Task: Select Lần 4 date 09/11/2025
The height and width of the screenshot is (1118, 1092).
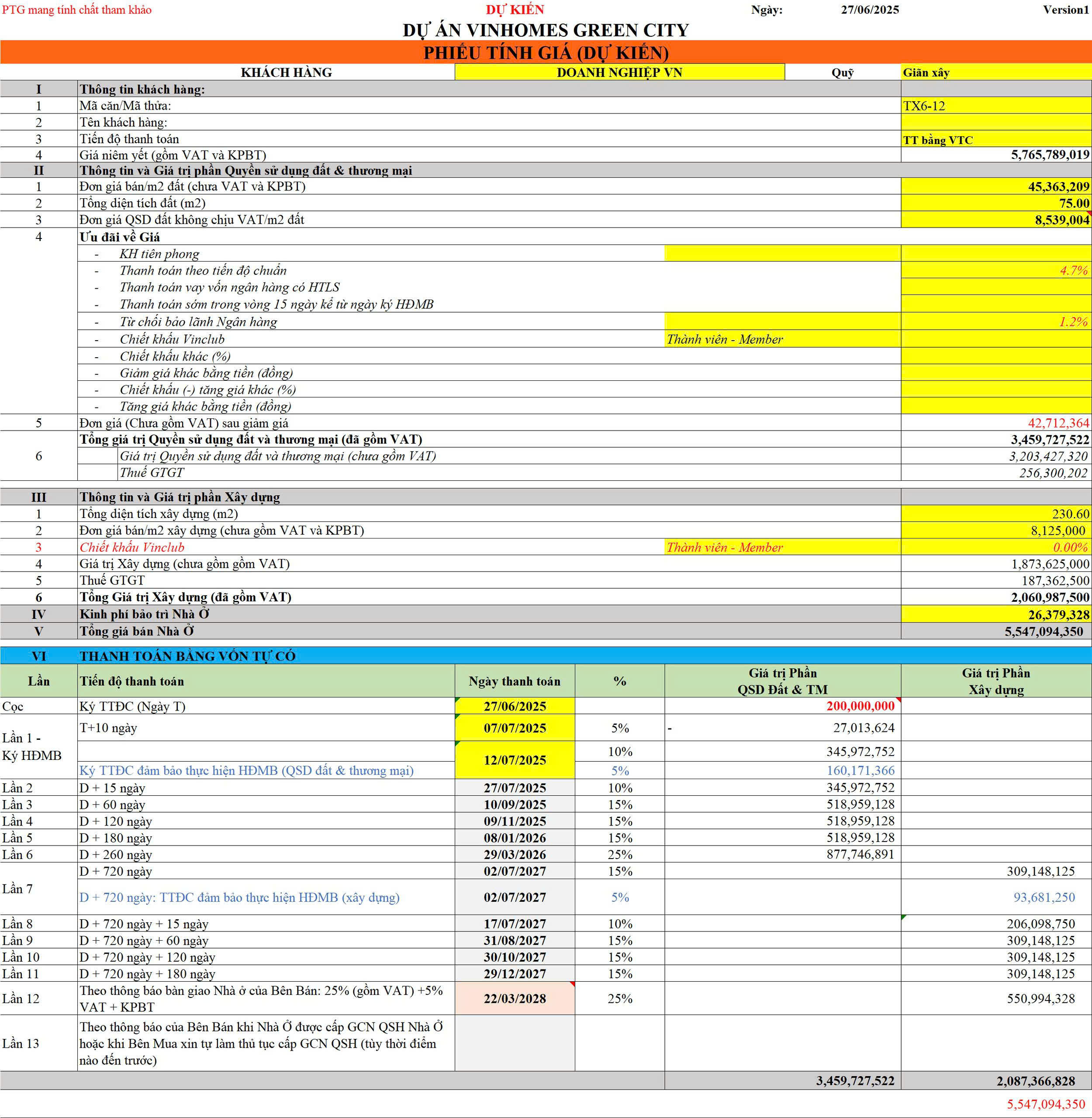Action: click(x=515, y=821)
